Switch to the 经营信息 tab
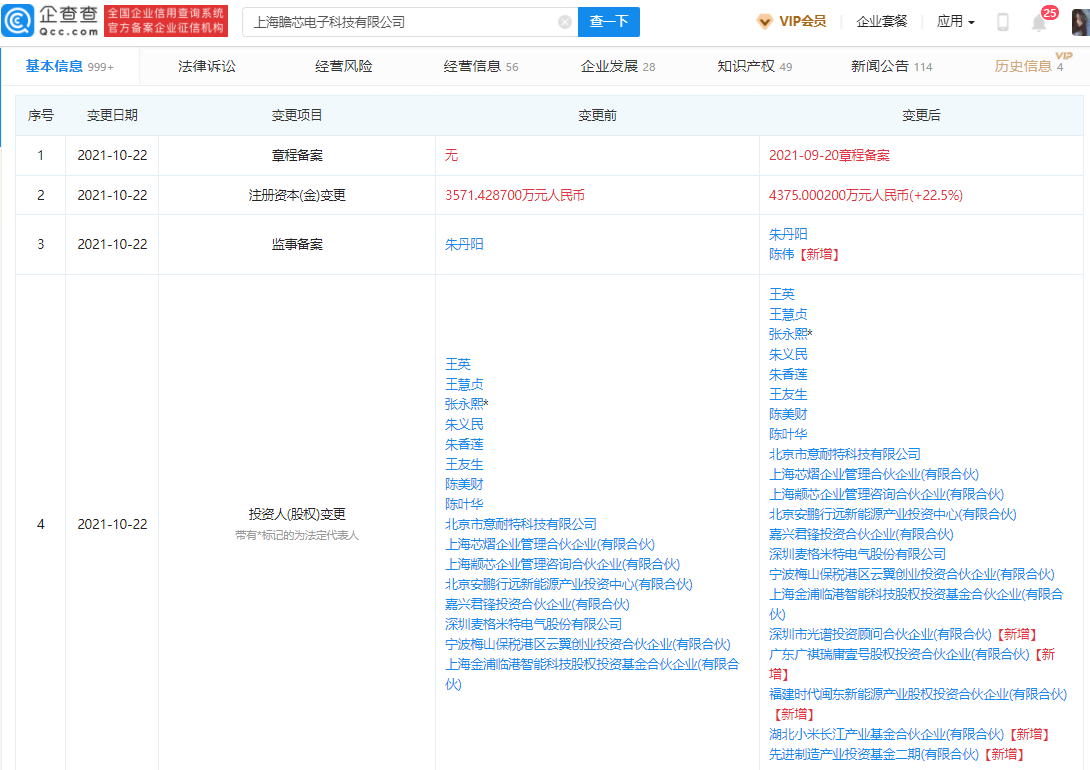 (x=480, y=67)
